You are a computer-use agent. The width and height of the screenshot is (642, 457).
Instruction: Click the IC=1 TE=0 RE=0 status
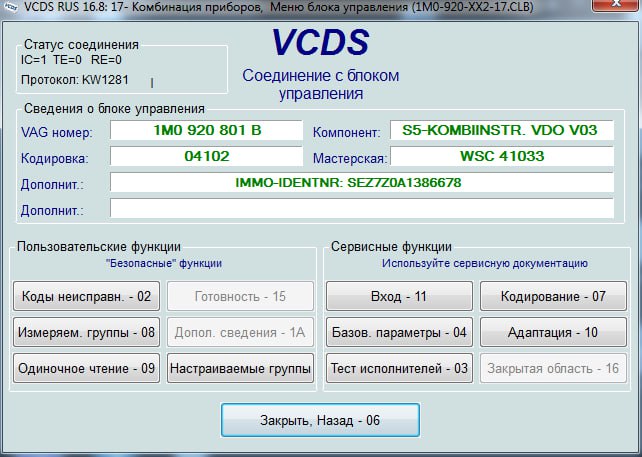point(71,60)
